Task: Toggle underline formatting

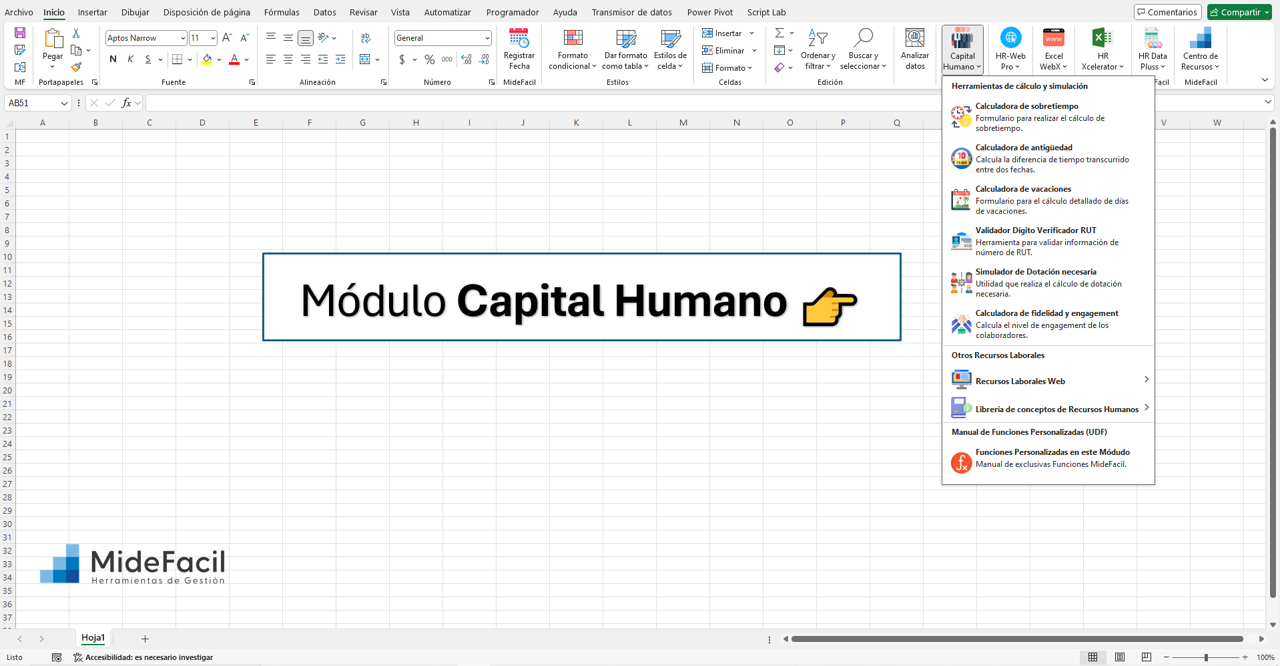Action: click(146, 59)
